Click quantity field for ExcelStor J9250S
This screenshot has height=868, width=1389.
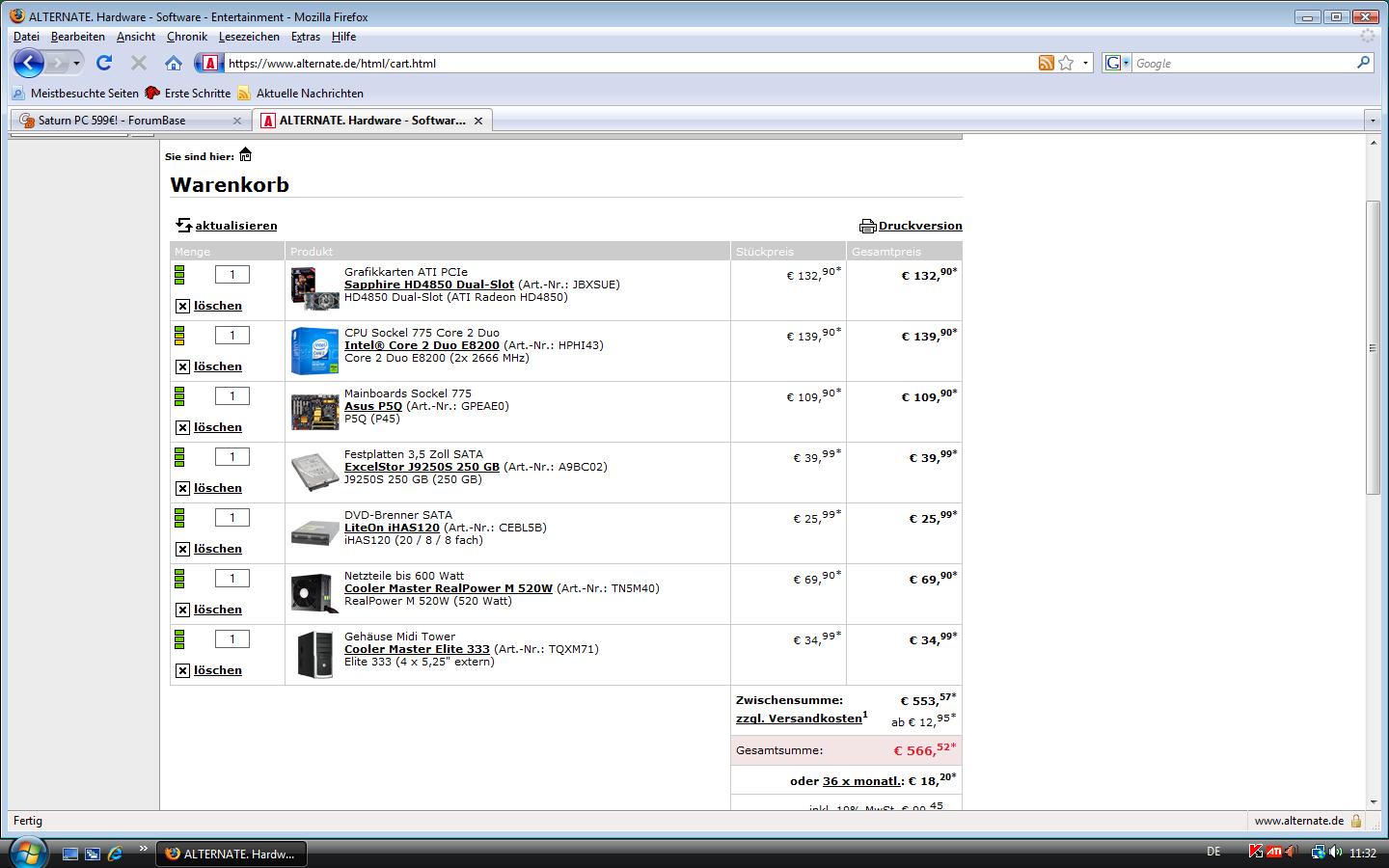(231, 457)
